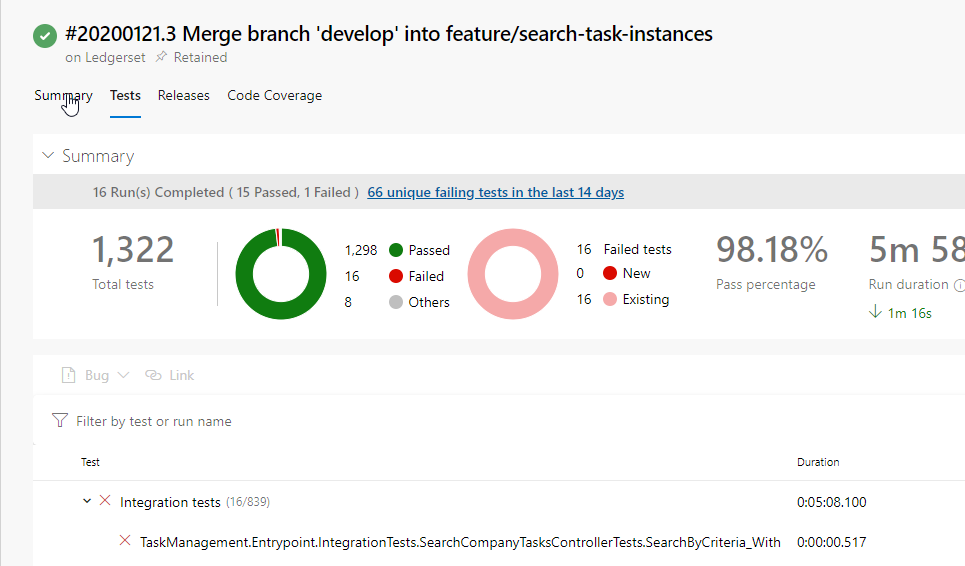Go to the Code Coverage tab
Image resolution: width=965 pixels, height=566 pixels.
275,96
